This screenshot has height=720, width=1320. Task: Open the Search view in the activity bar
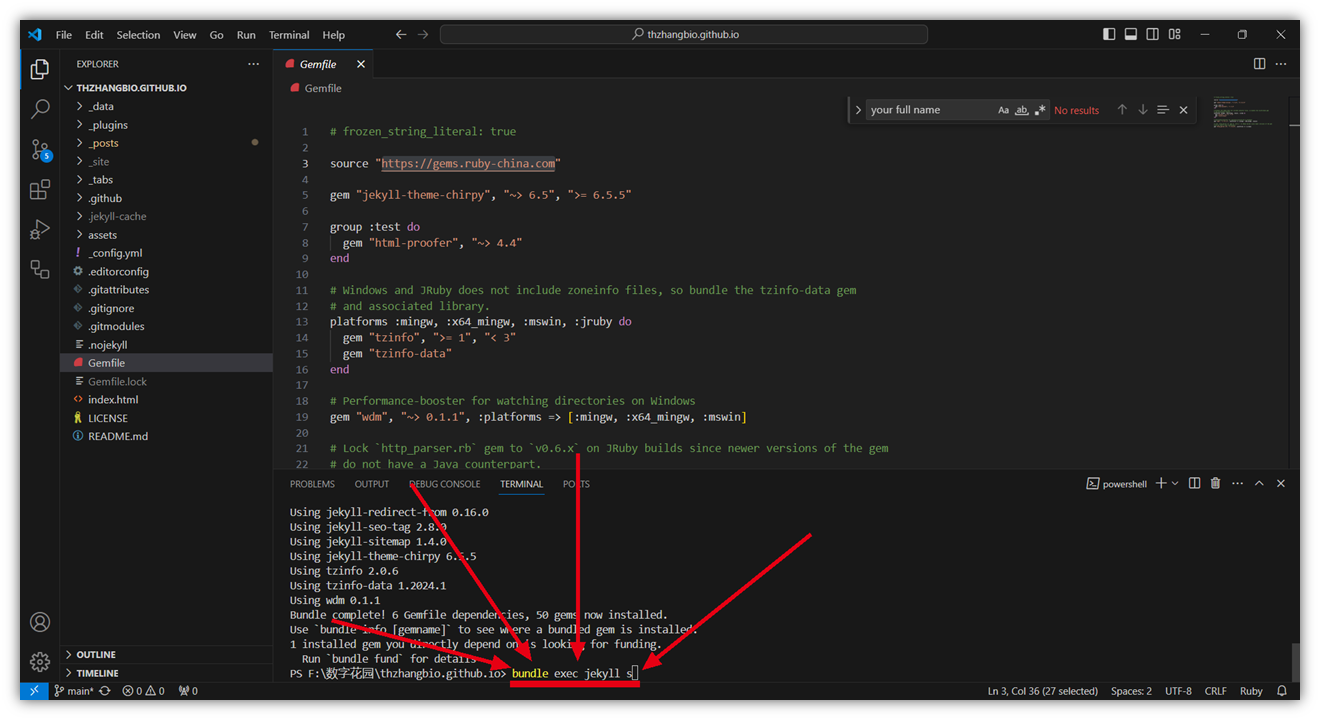pos(40,109)
